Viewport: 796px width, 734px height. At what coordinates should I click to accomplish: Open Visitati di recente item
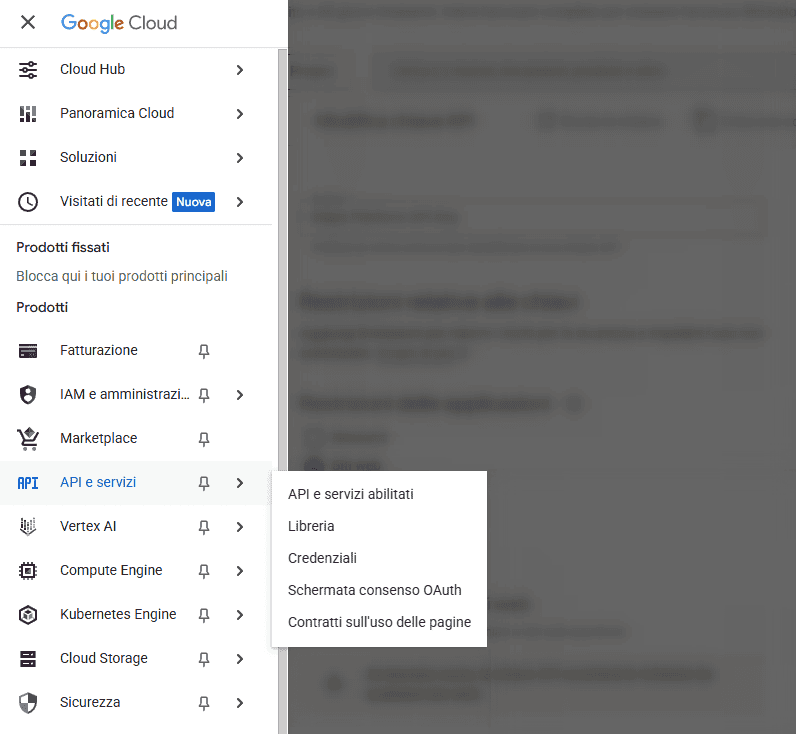[136, 202]
